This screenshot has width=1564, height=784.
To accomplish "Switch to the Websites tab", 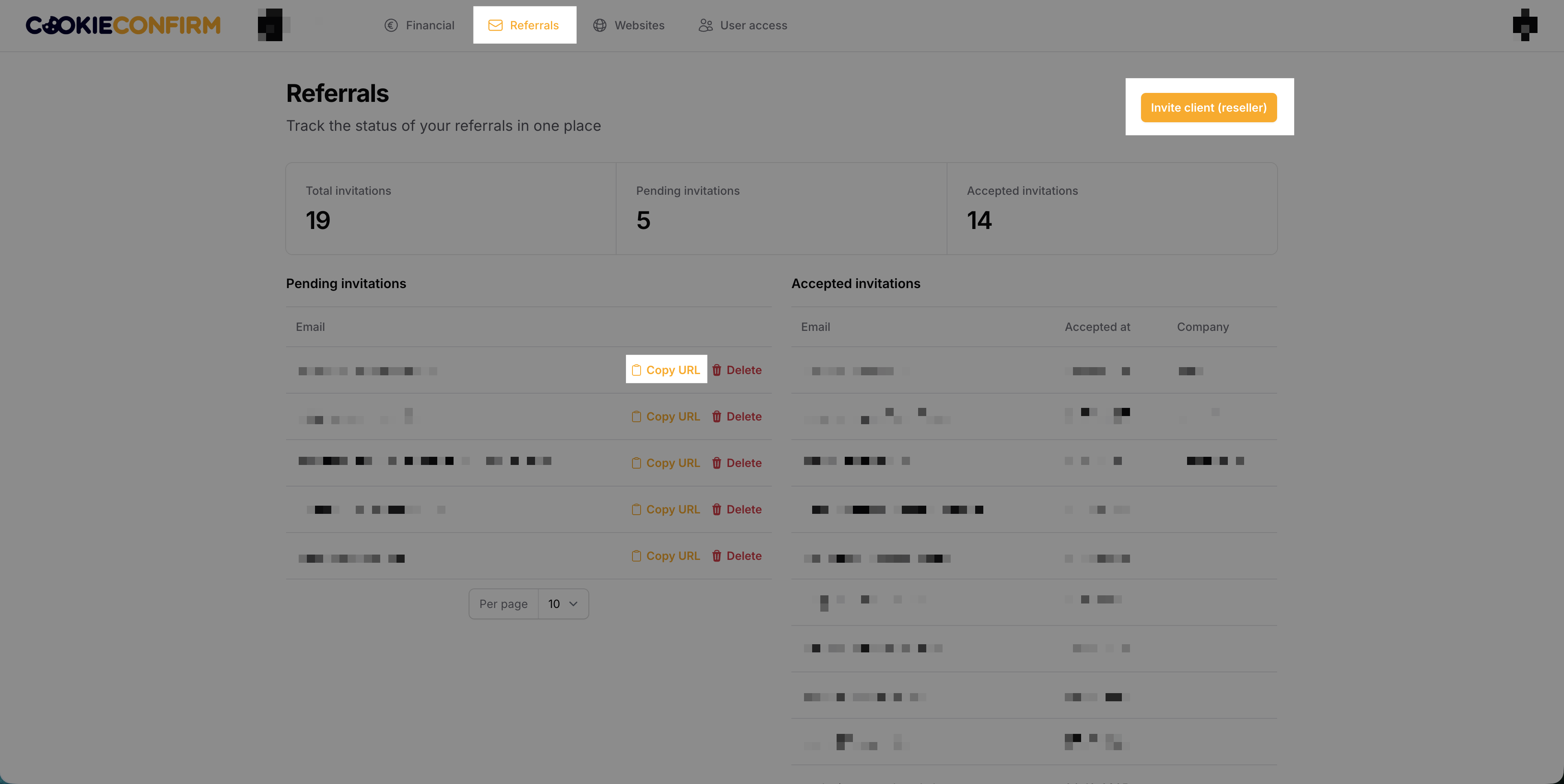I will click(x=628, y=25).
